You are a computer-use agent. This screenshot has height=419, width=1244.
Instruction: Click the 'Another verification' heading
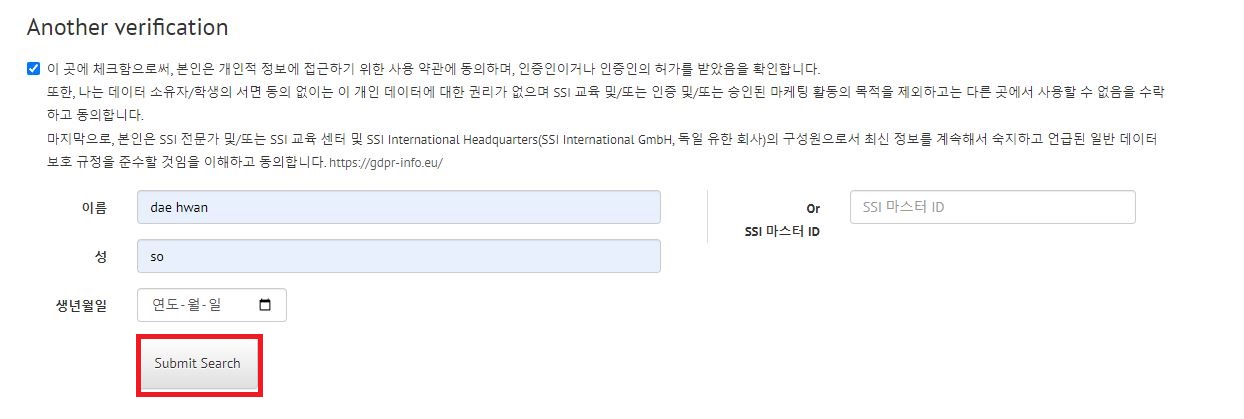[x=127, y=27]
